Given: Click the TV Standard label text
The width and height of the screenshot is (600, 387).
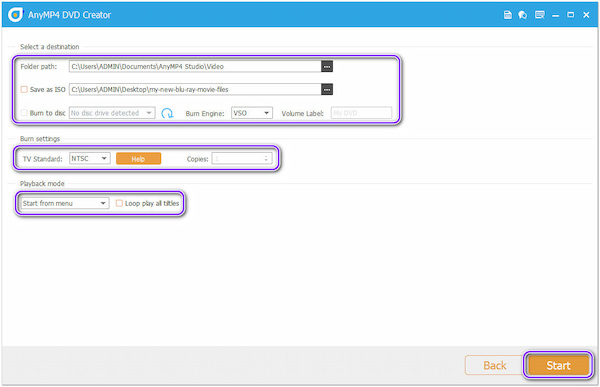Looking at the screenshot, I should tap(42, 159).
